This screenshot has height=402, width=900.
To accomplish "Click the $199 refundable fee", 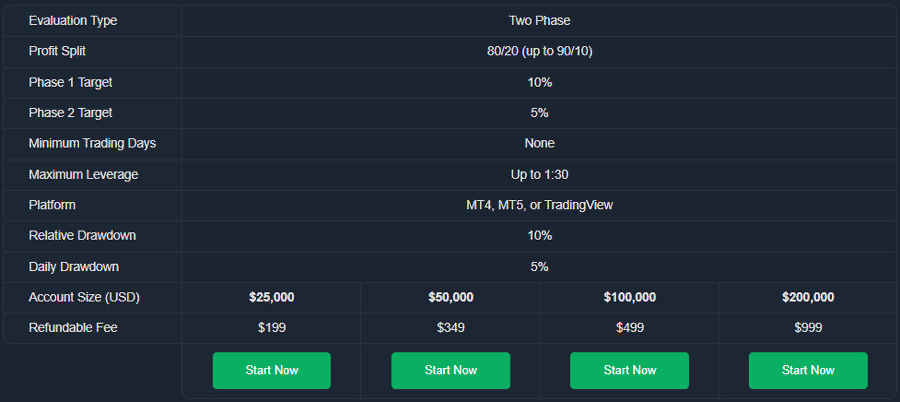I will tap(272, 328).
